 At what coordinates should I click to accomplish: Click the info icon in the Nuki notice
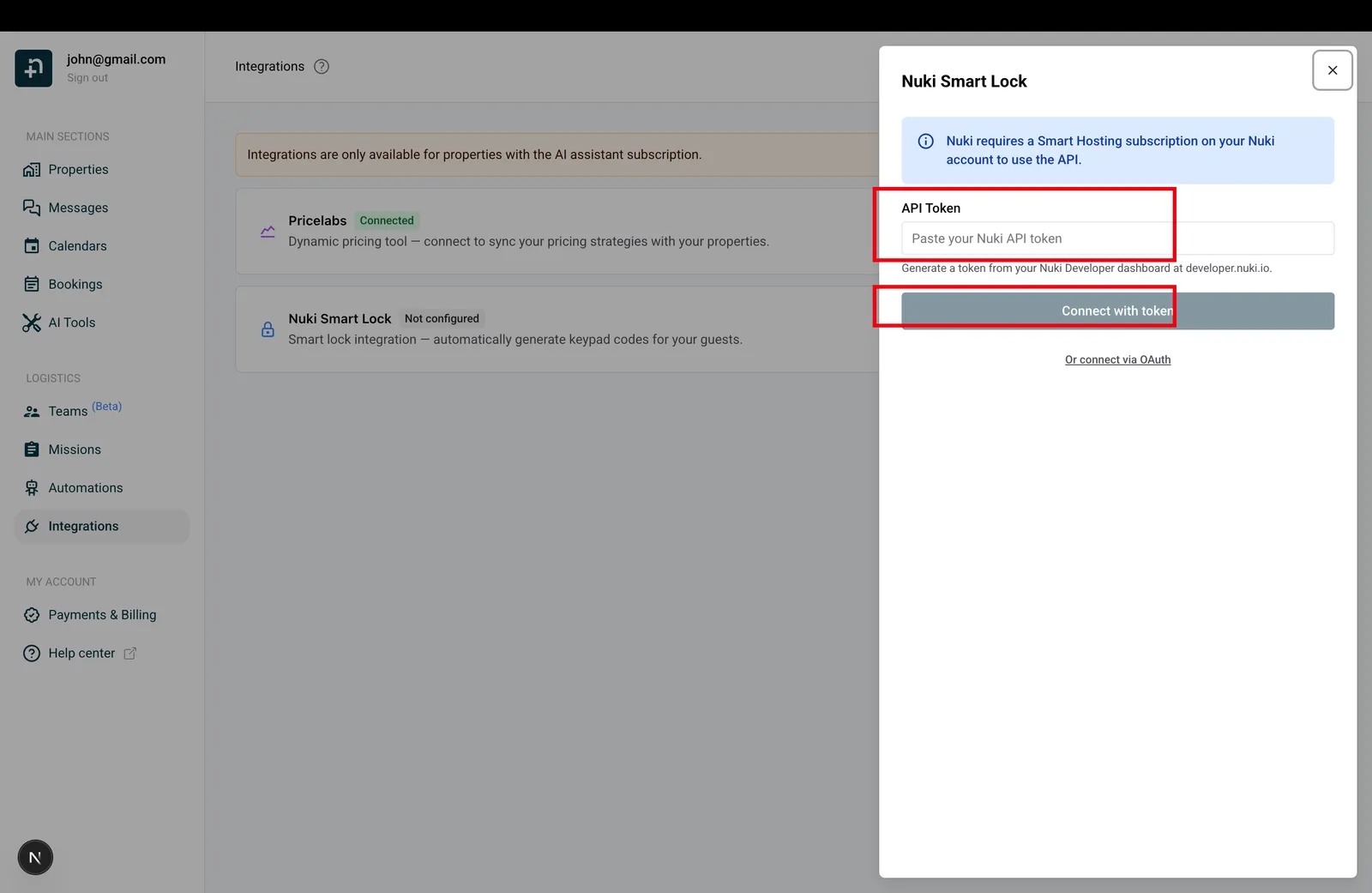coord(926,142)
